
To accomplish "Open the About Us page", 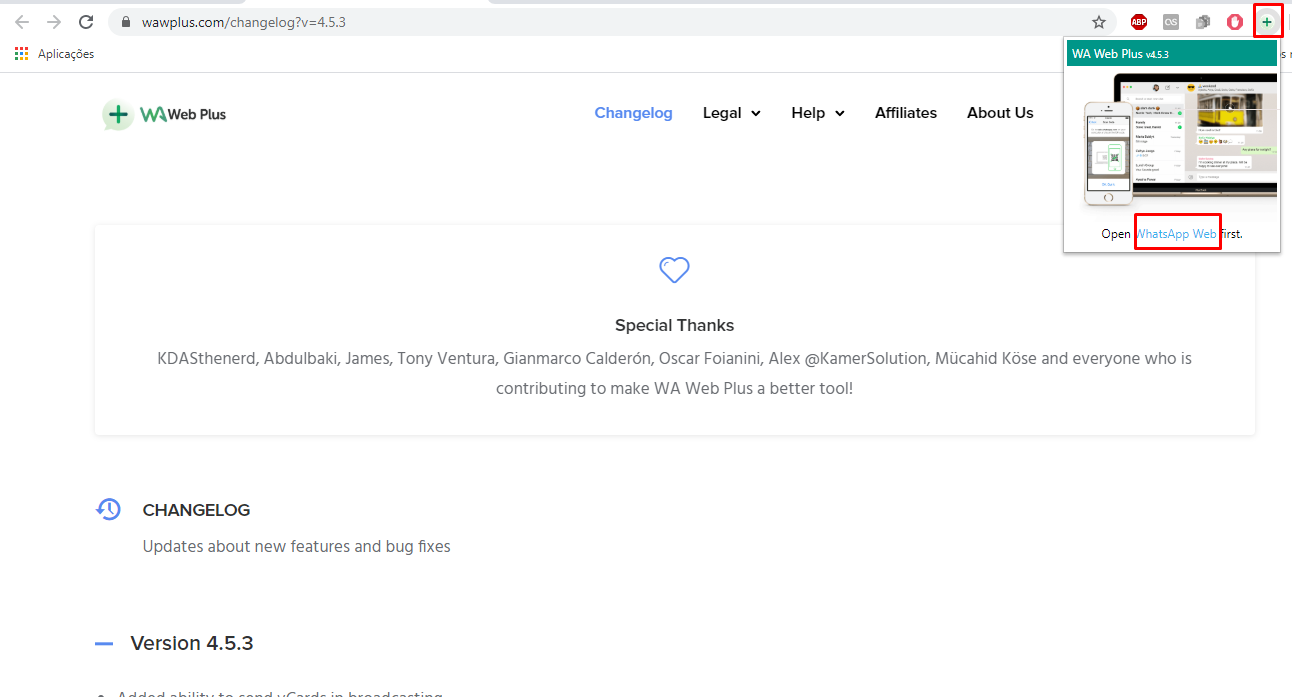I will pyautogui.click(x=1000, y=113).
